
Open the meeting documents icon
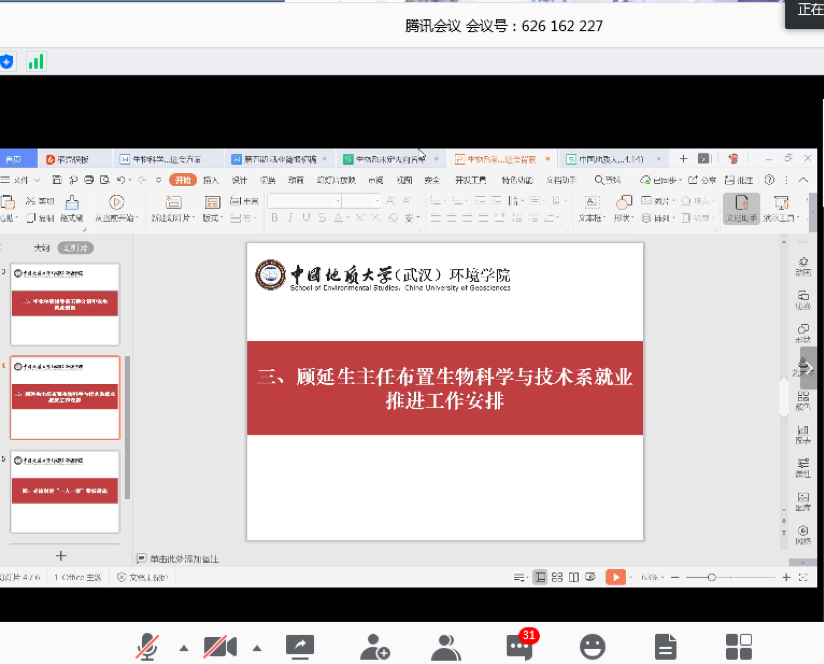666,647
